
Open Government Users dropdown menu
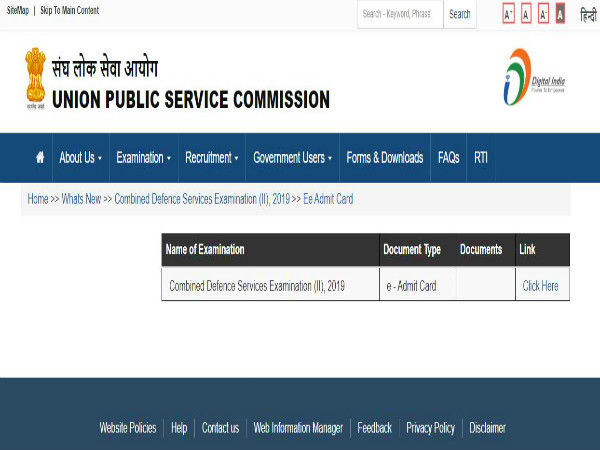point(292,158)
